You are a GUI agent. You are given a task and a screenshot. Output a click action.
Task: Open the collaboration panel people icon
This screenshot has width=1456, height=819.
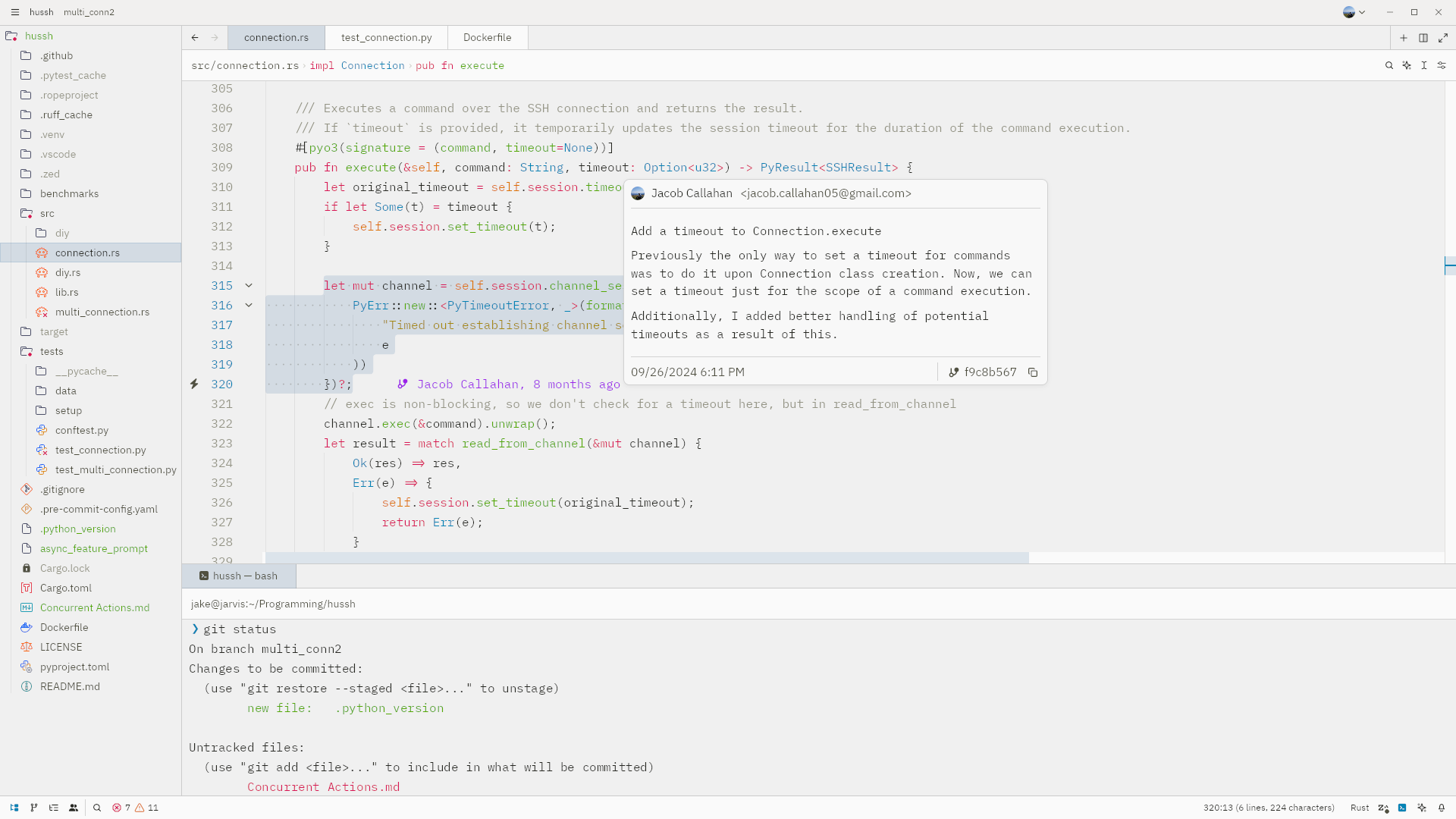pyautogui.click(x=74, y=808)
